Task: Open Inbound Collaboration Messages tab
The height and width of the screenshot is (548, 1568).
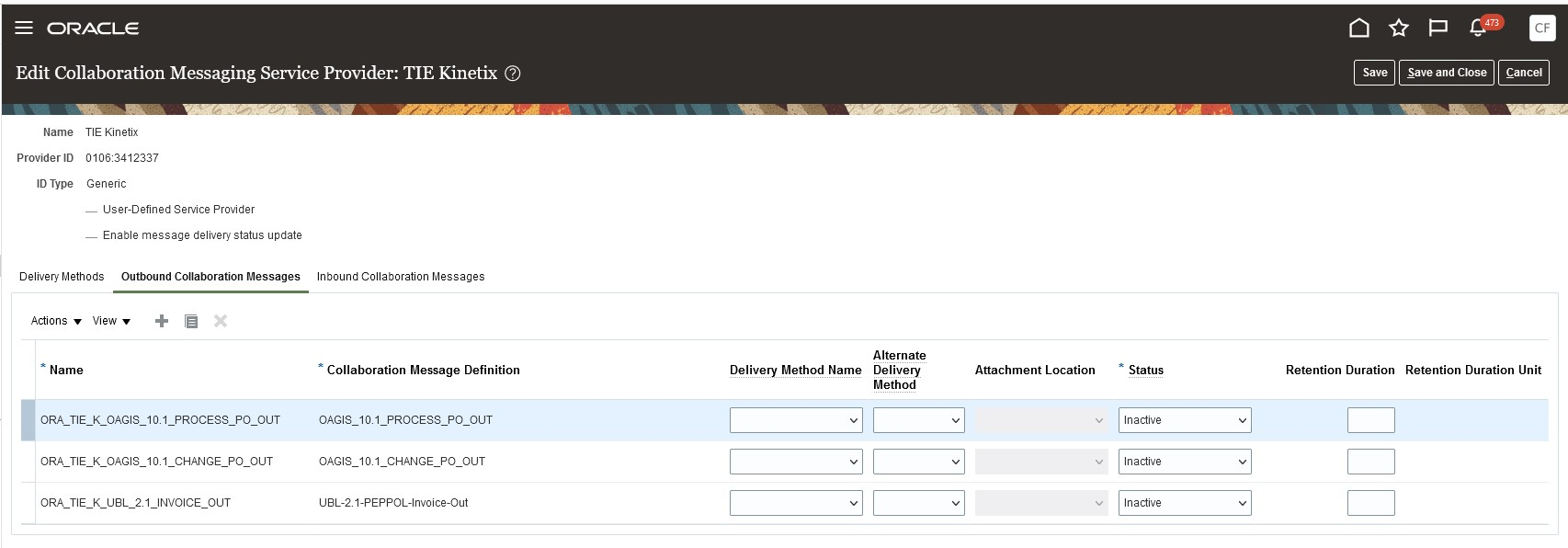Action: tap(401, 277)
